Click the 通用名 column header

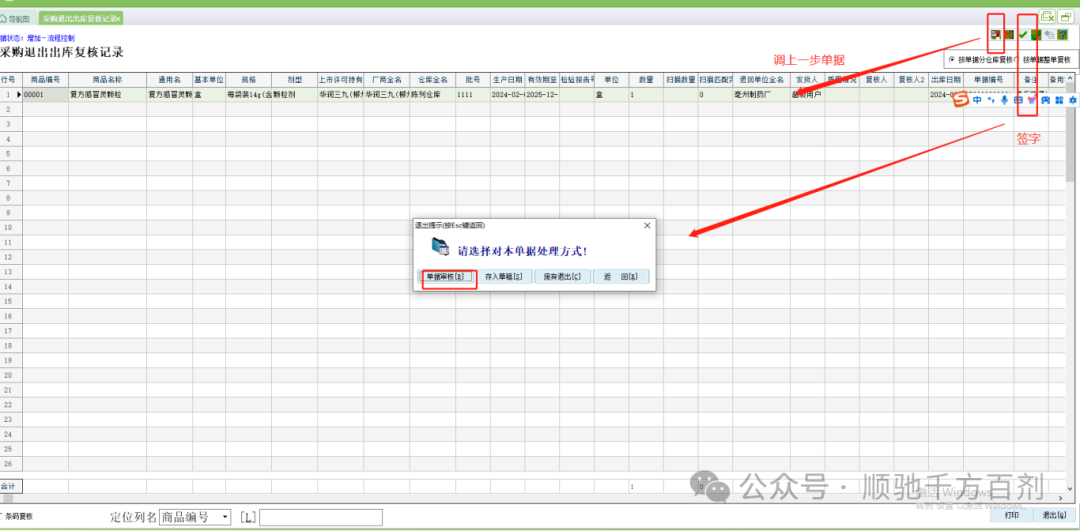tap(169, 80)
